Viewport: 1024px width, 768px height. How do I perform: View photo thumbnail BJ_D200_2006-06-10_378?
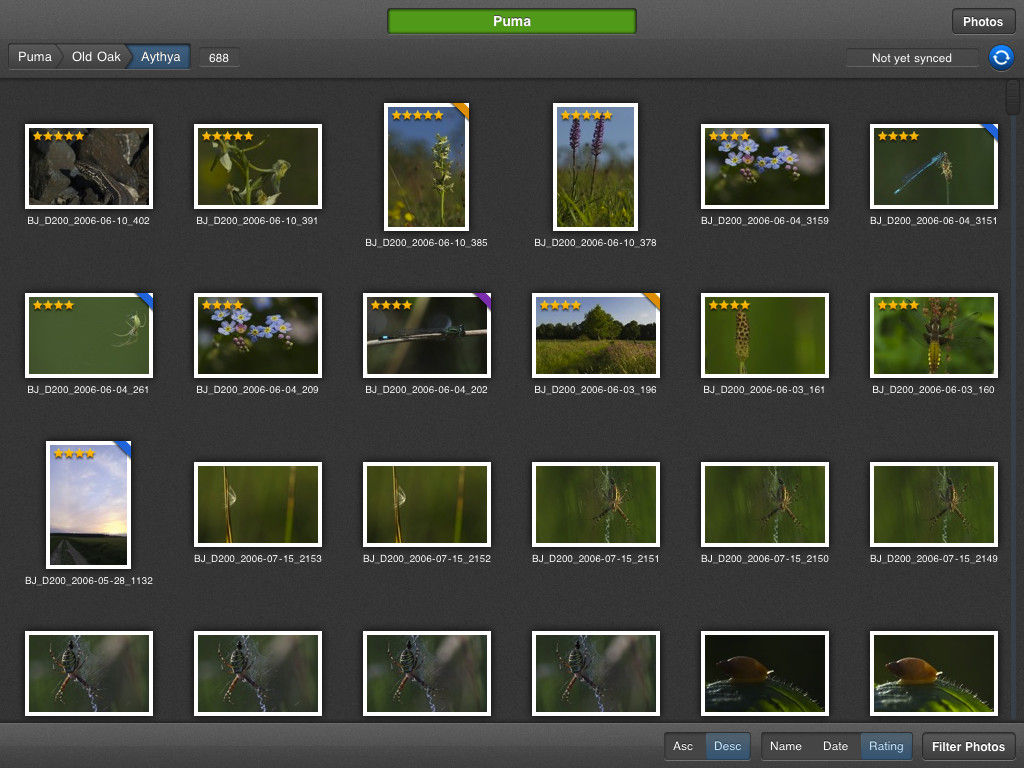[x=596, y=167]
